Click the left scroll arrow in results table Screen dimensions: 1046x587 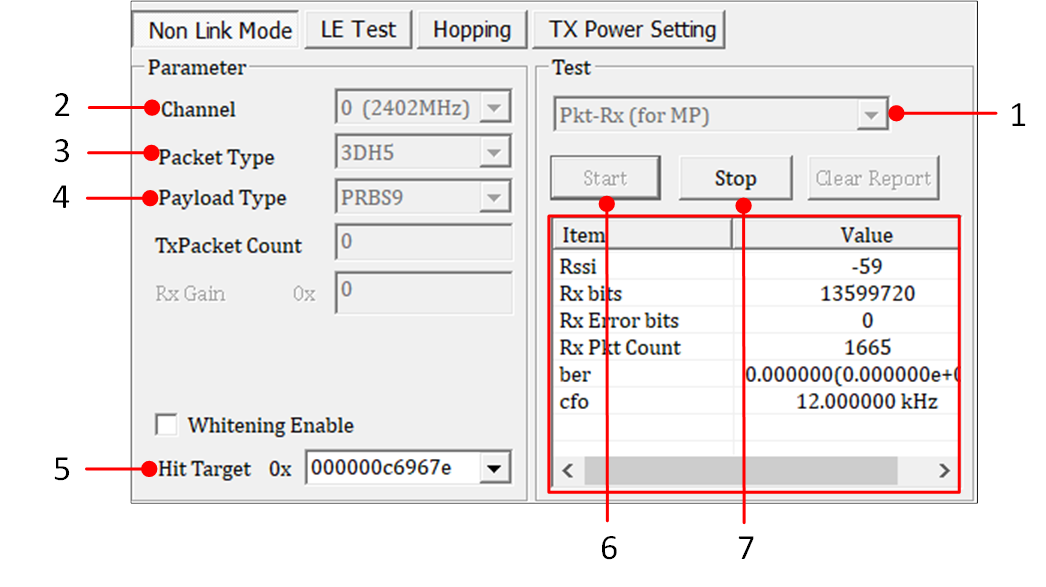click(567, 471)
